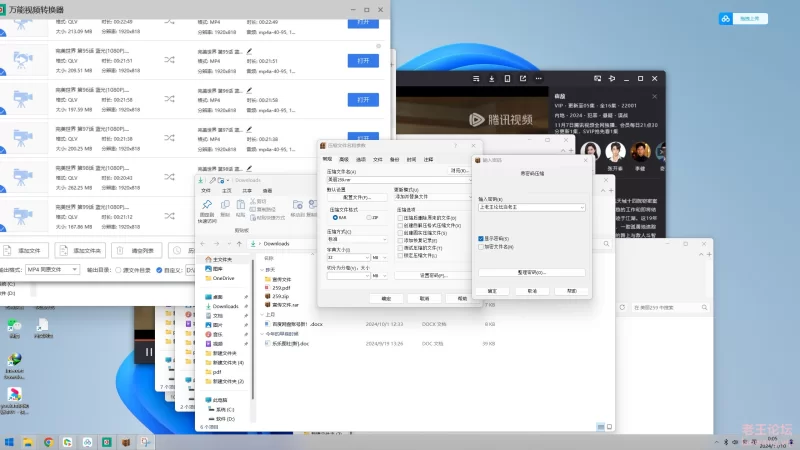The height and width of the screenshot is (450, 800).
Task: Open the 共享 ribbon tab in Explorer
Action: pos(247,190)
